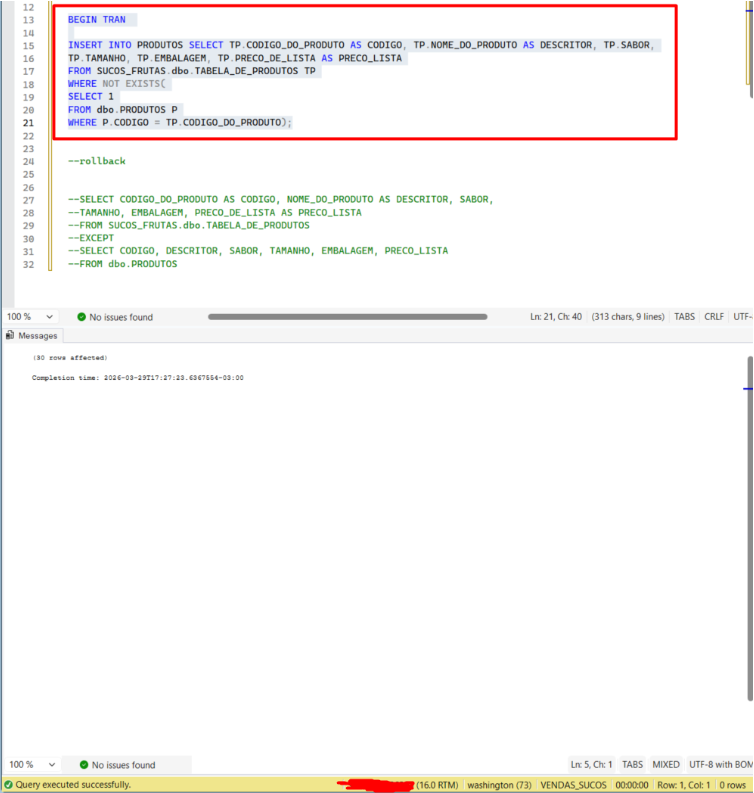Click the --FROM SUCOS_FRUTAS.dbo.TABELA_DE_PRODUTOS comment
This screenshot has height=793, width=754.
click(189, 225)
